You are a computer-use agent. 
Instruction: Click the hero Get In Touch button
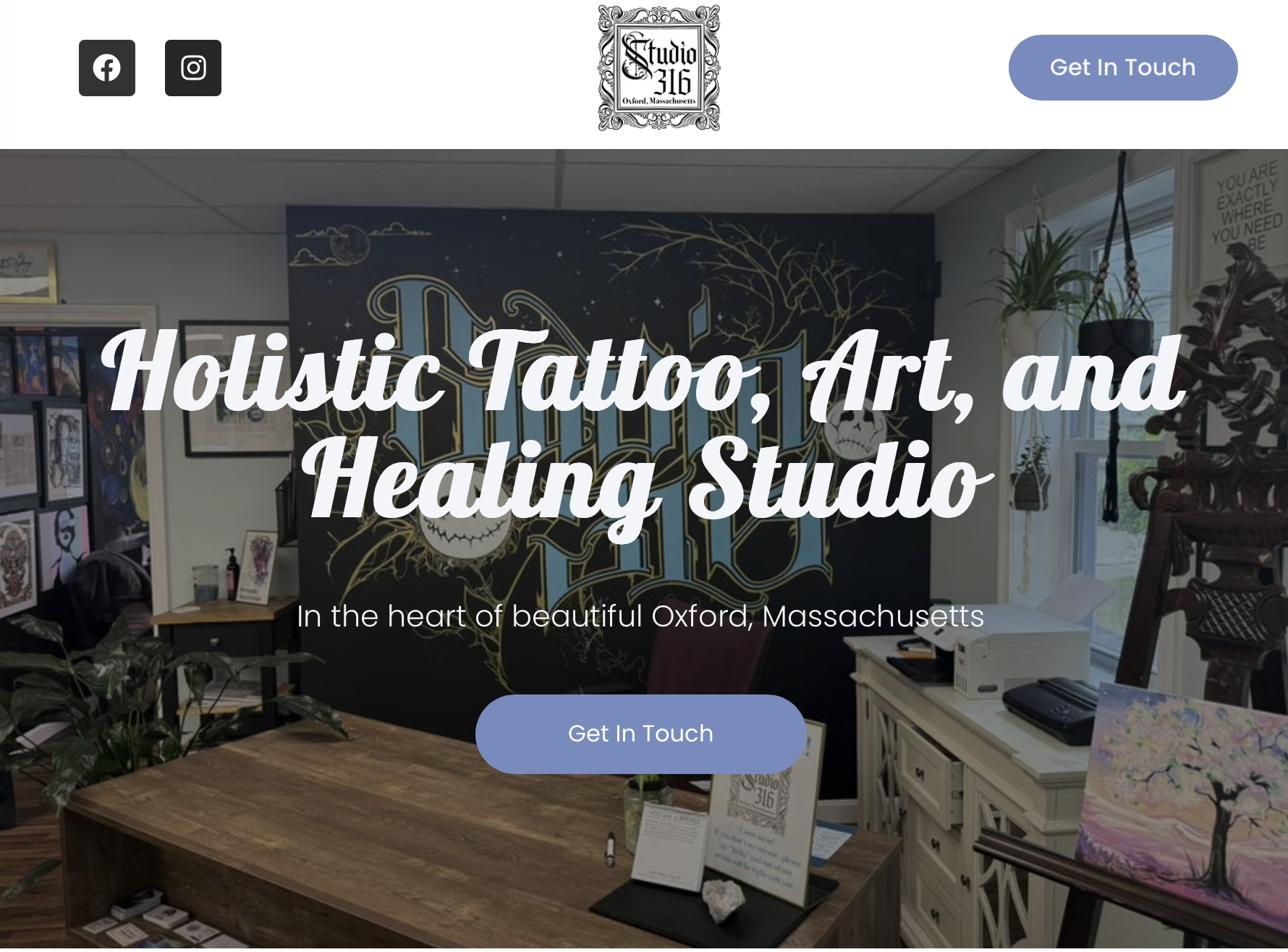(641, 734)
